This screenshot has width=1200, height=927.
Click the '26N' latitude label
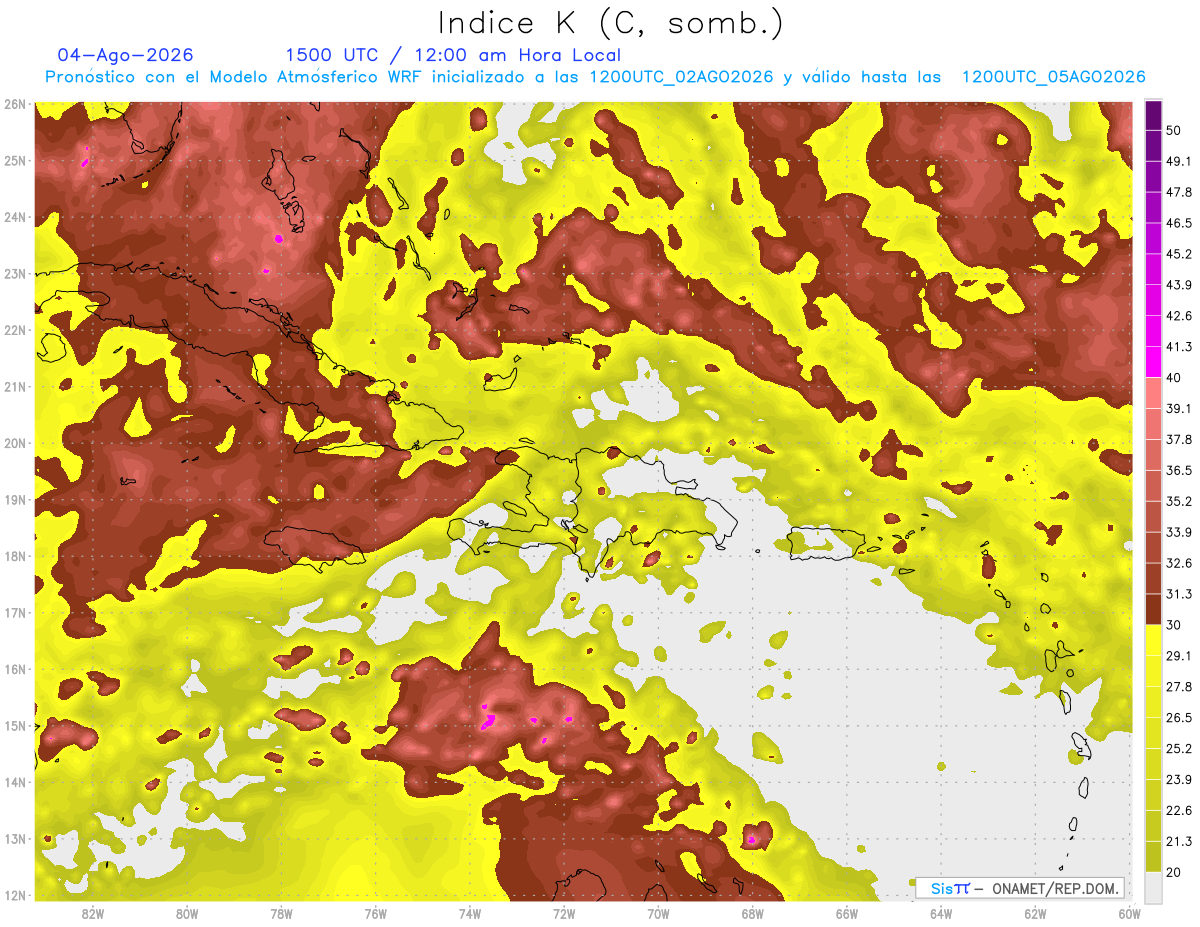[x=14, y=104]
